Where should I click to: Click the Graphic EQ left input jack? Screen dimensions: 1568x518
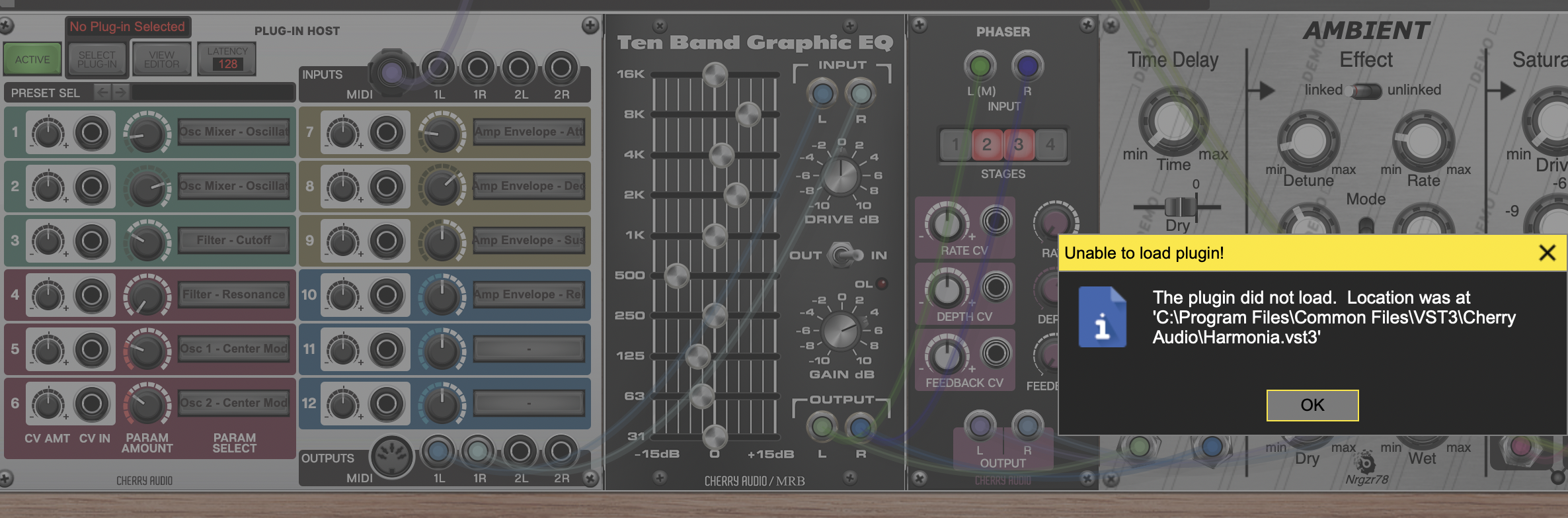(822, 93)
